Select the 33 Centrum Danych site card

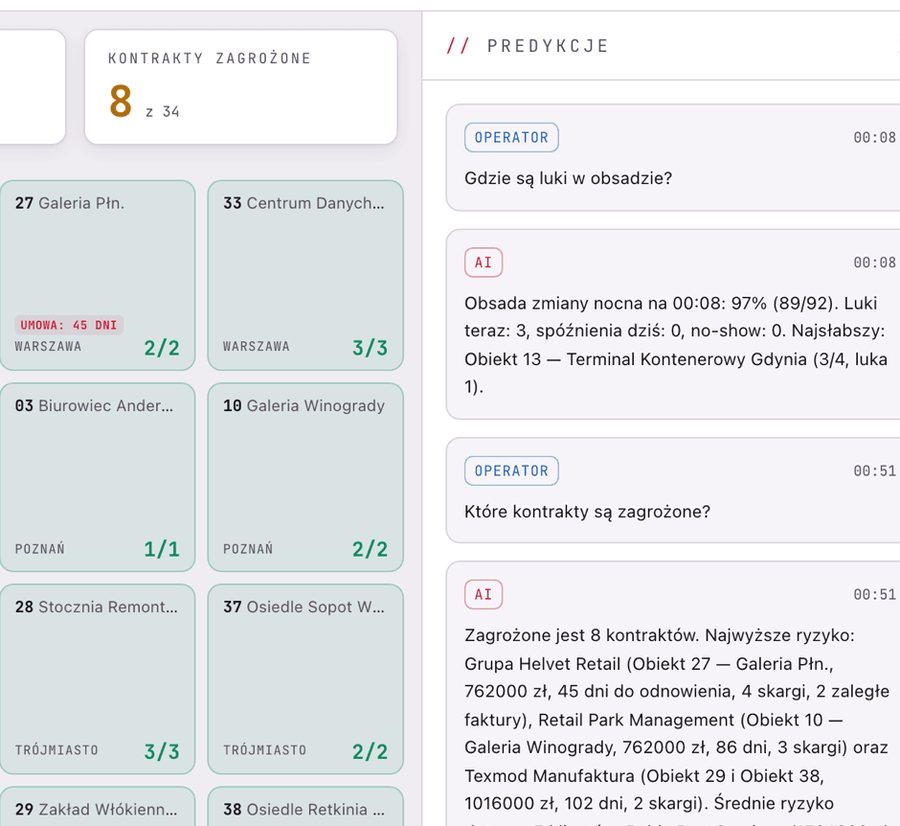coord(305,276)
